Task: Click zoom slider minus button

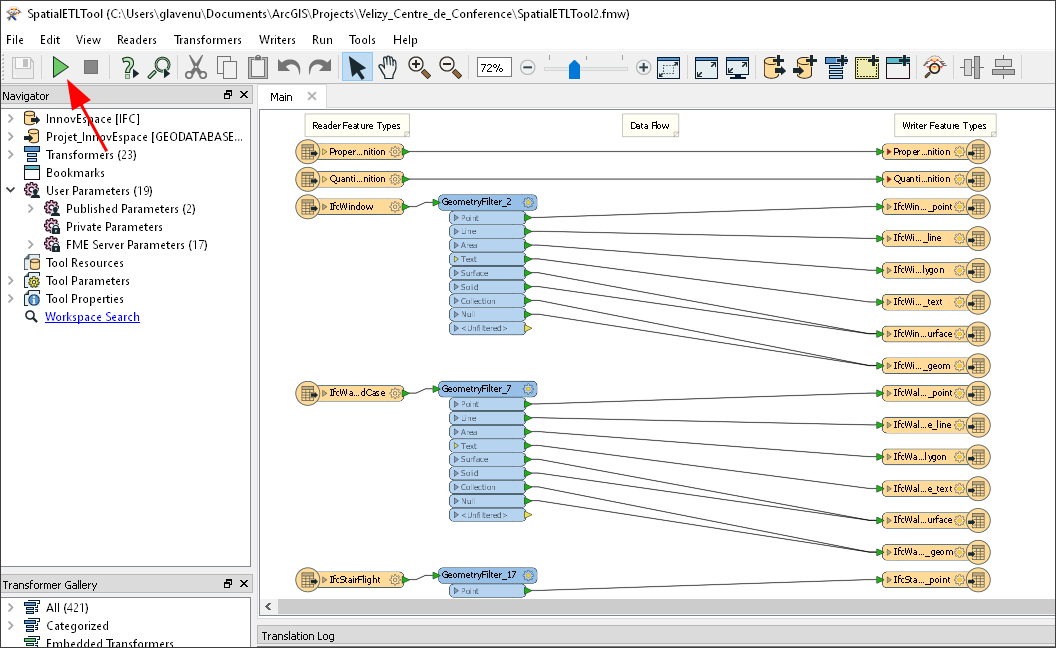Action: point(527,67)
